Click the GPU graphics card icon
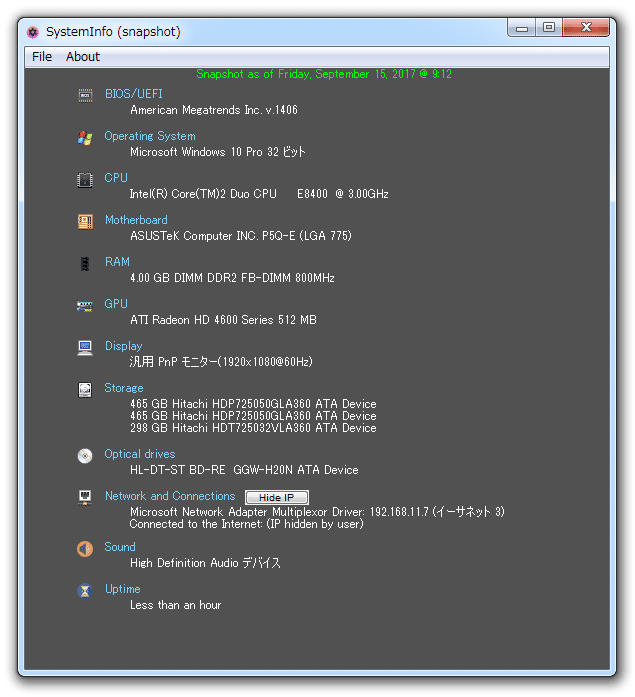Screen dimensions: 635x697 (85, 306)
